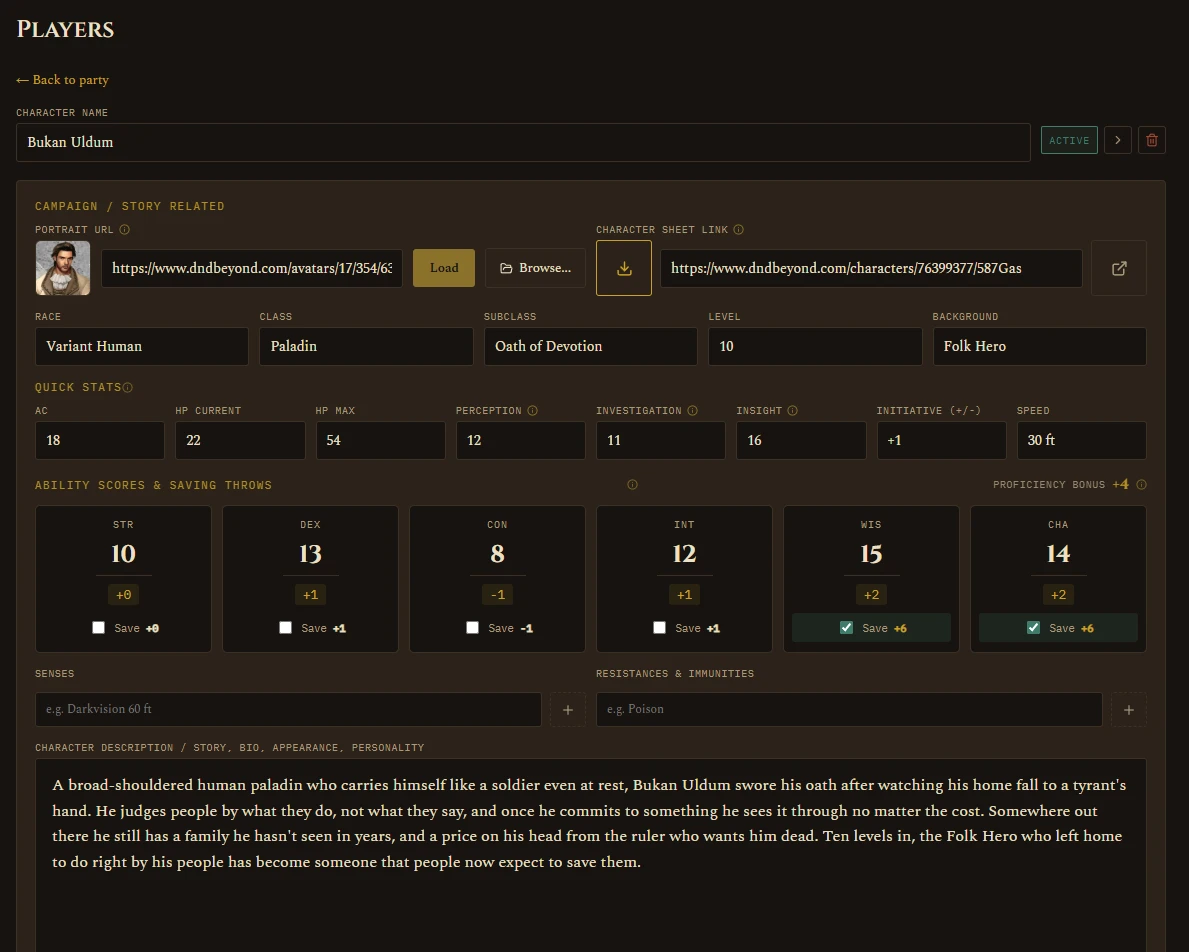Screen dimensions: 1189x952
Task: Click the Proficiency Bonus +4 value
Action: click(1121, 485)
